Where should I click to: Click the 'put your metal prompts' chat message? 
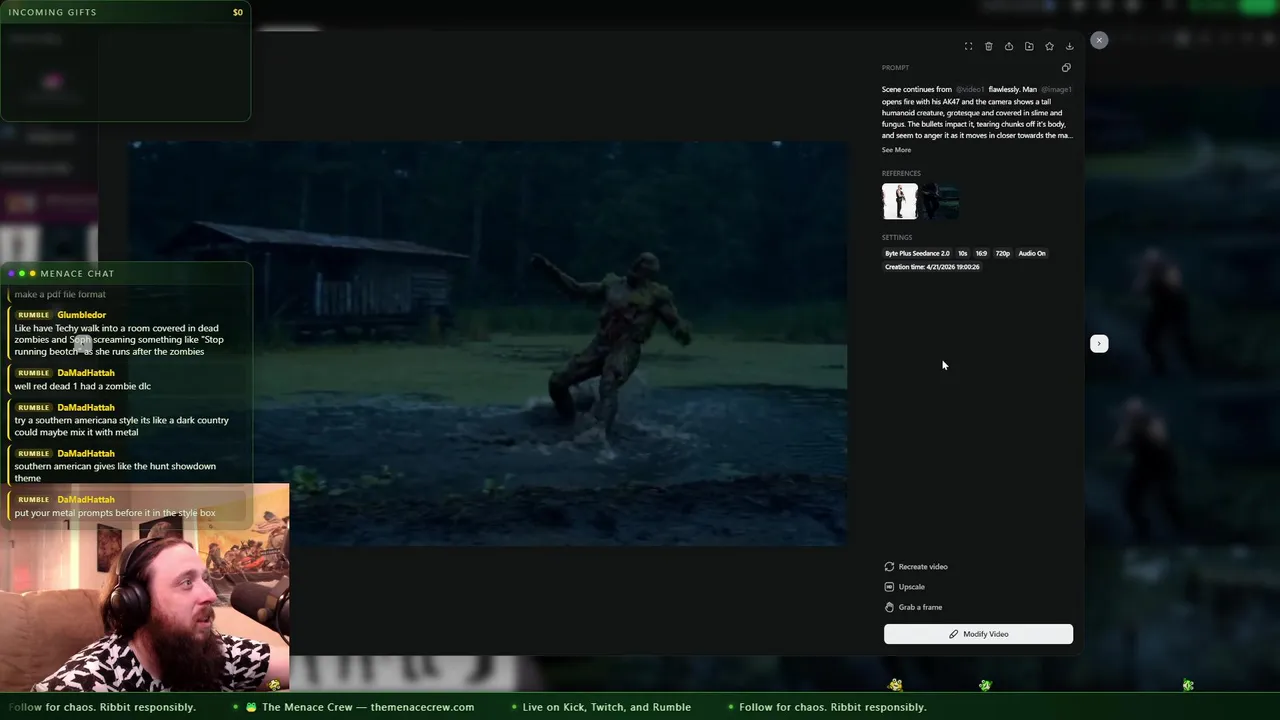tap(115, 513)
